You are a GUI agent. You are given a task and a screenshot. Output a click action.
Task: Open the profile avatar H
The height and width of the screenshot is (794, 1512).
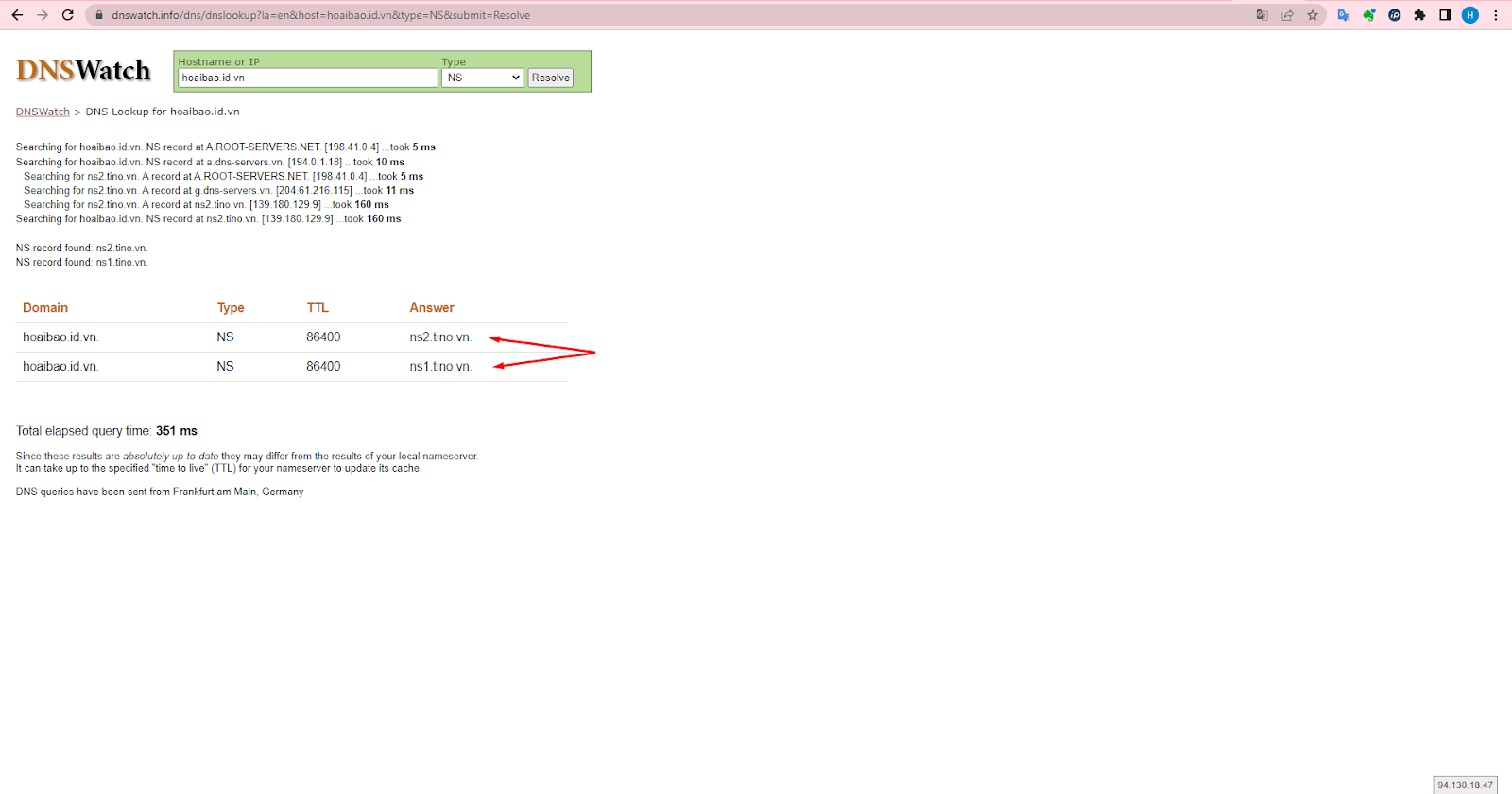tap(1470, 15)
